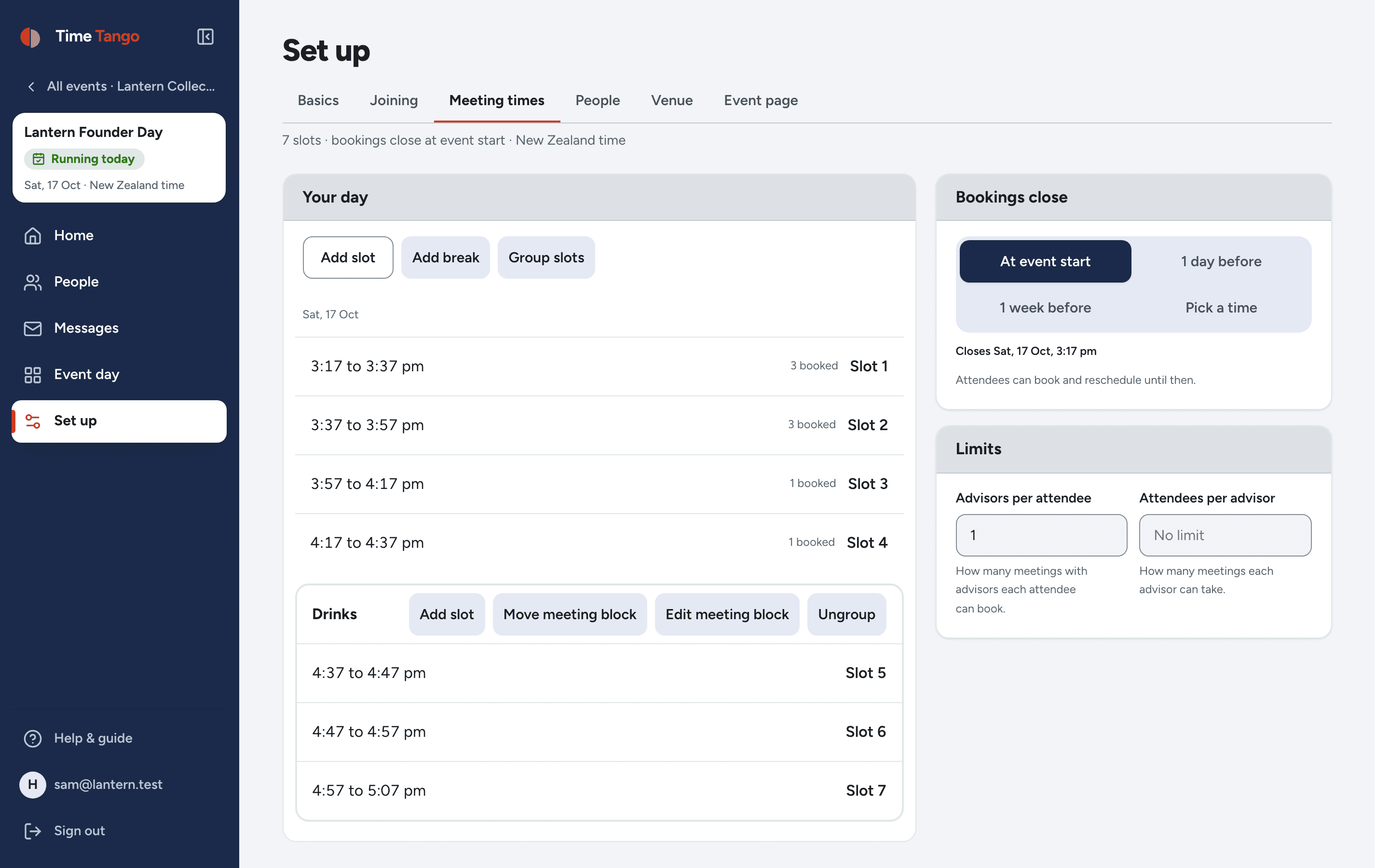Choose 1 week before option
This screenshot has height=868, width=1389.
1045,308
